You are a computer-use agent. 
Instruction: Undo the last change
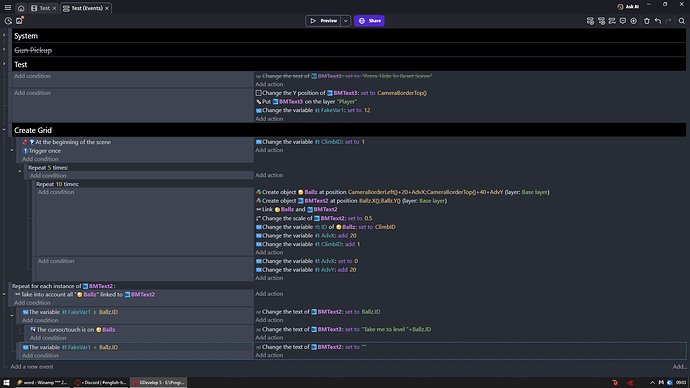pyautogui.click(x=658, y=21)
